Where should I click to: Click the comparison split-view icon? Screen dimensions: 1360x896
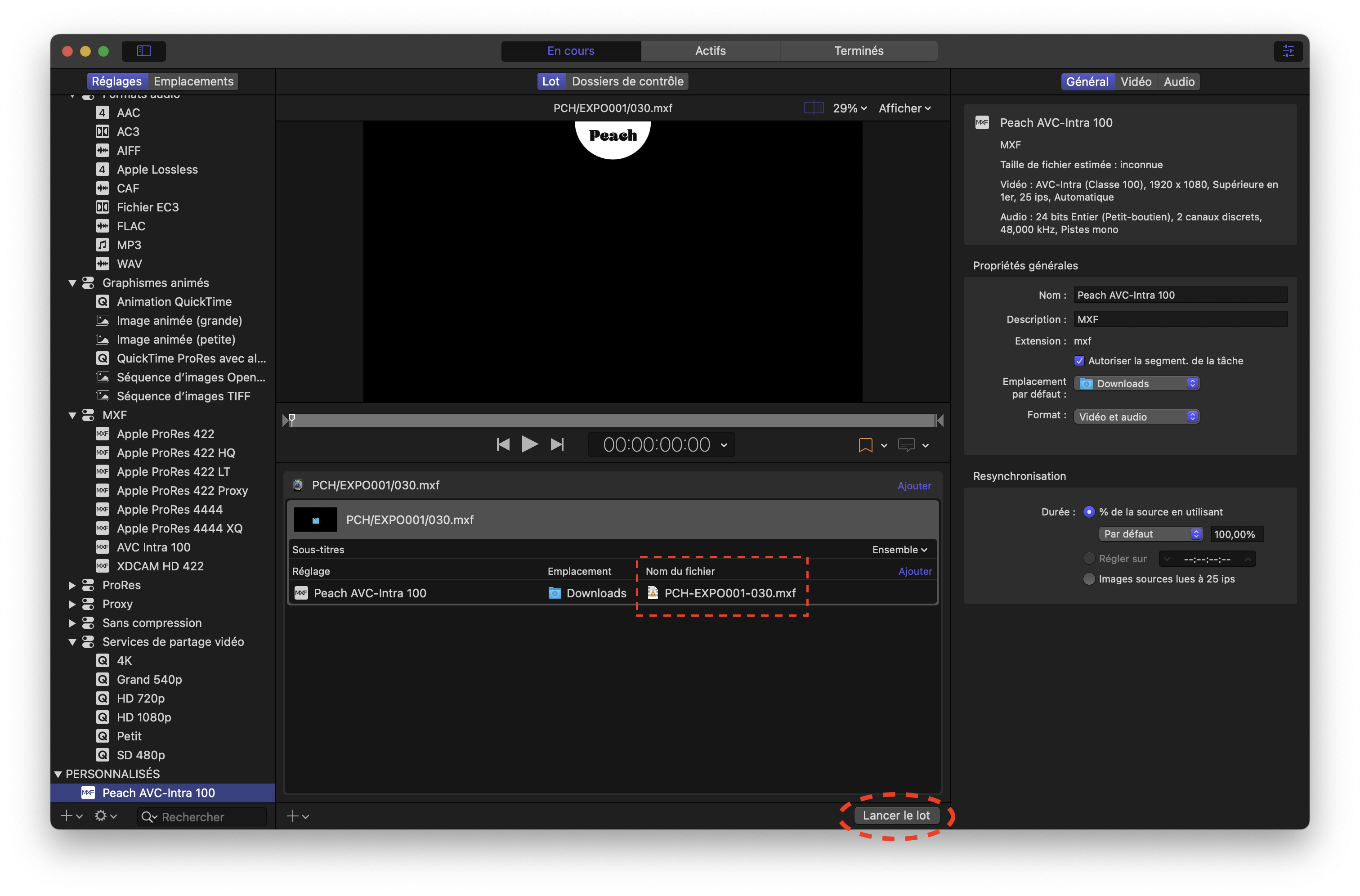point(813,108)
